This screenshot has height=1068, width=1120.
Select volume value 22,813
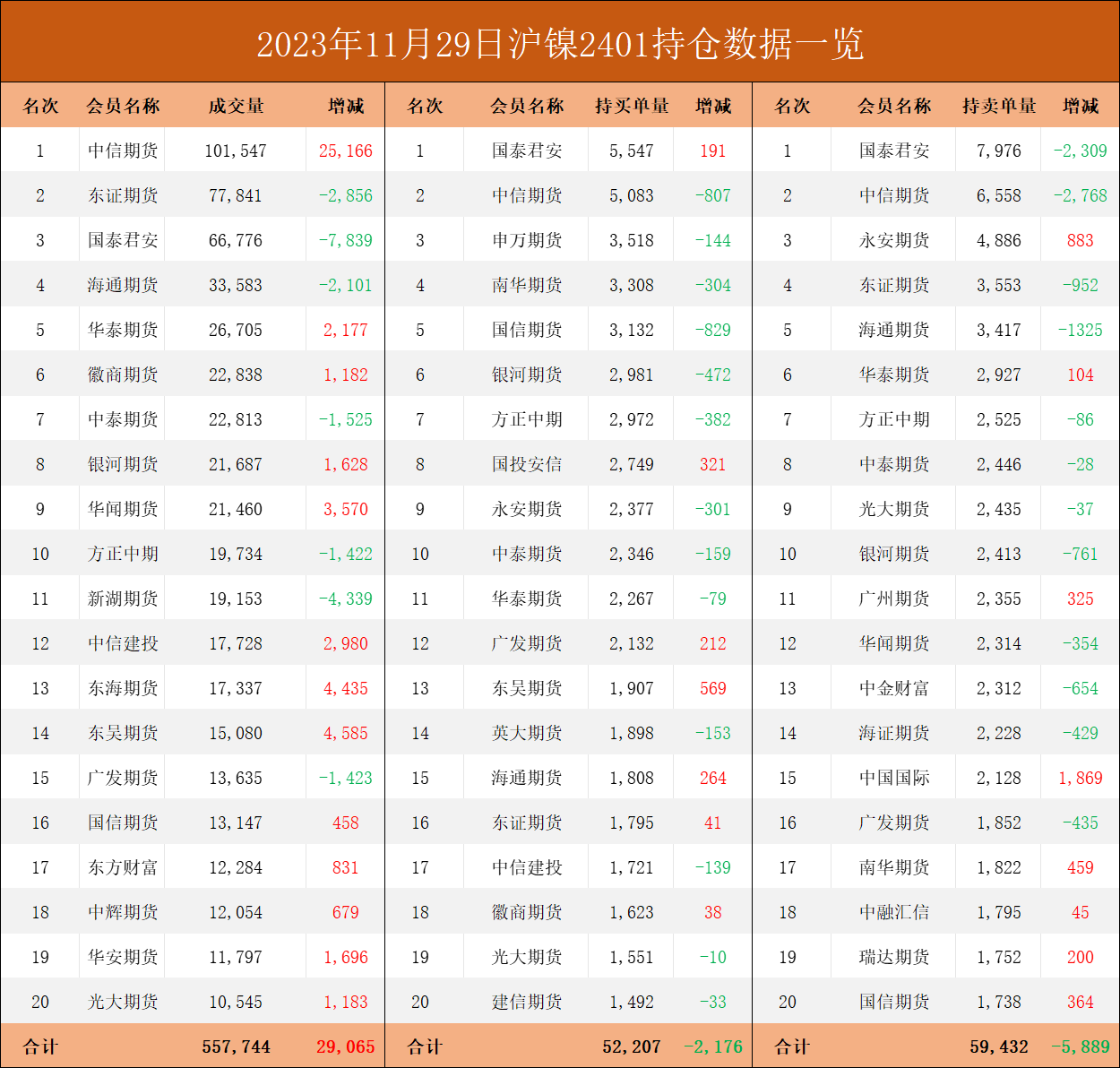(236, 419)
